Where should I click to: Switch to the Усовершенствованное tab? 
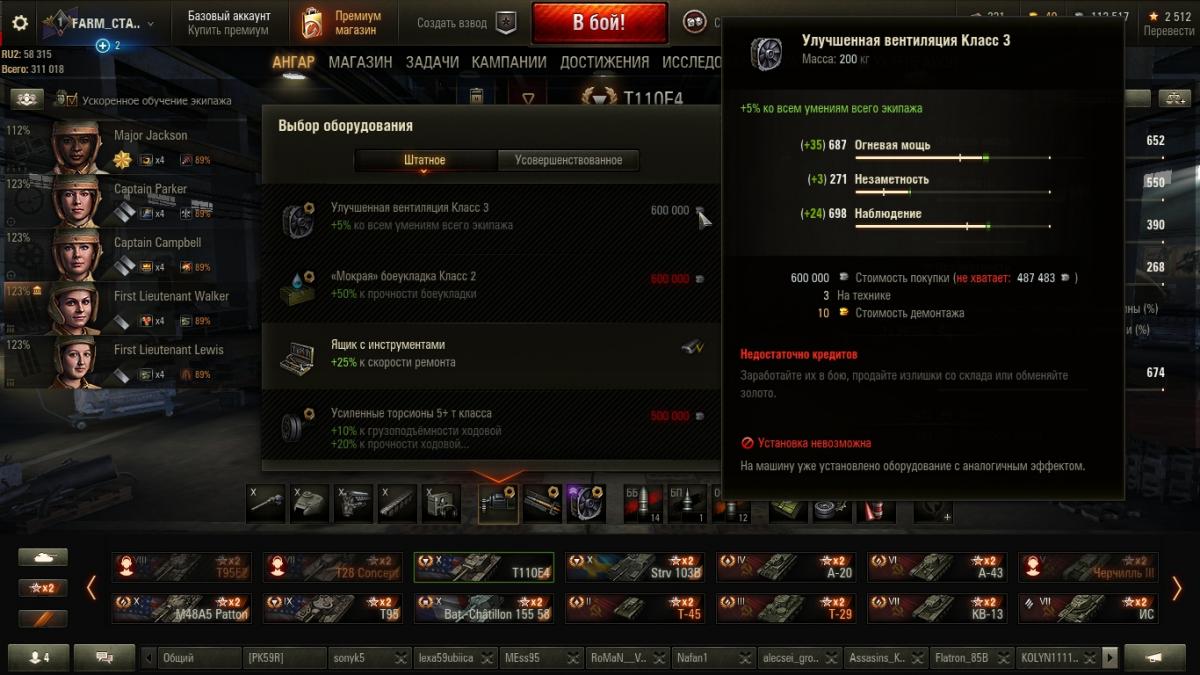coord(568,160)
